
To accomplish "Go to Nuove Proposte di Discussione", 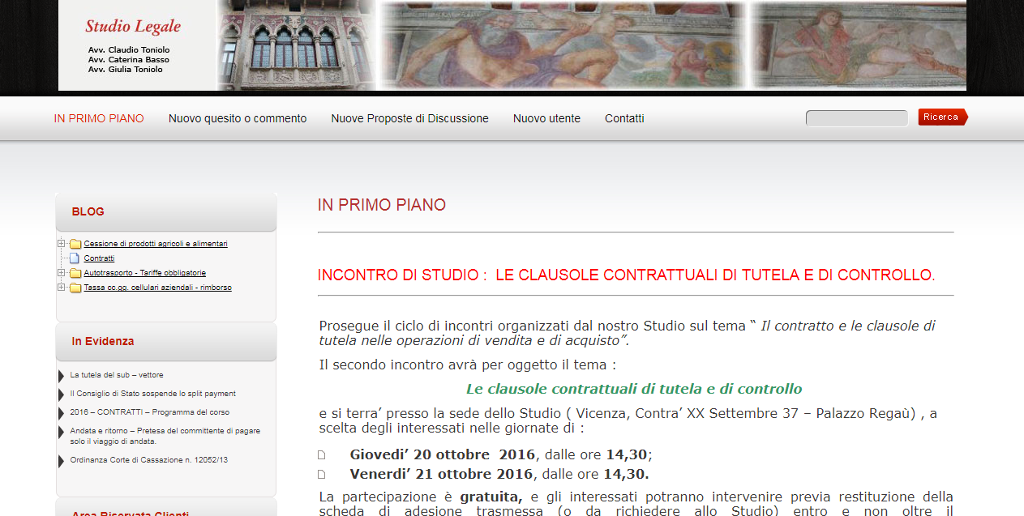I will tap(409, 118).
